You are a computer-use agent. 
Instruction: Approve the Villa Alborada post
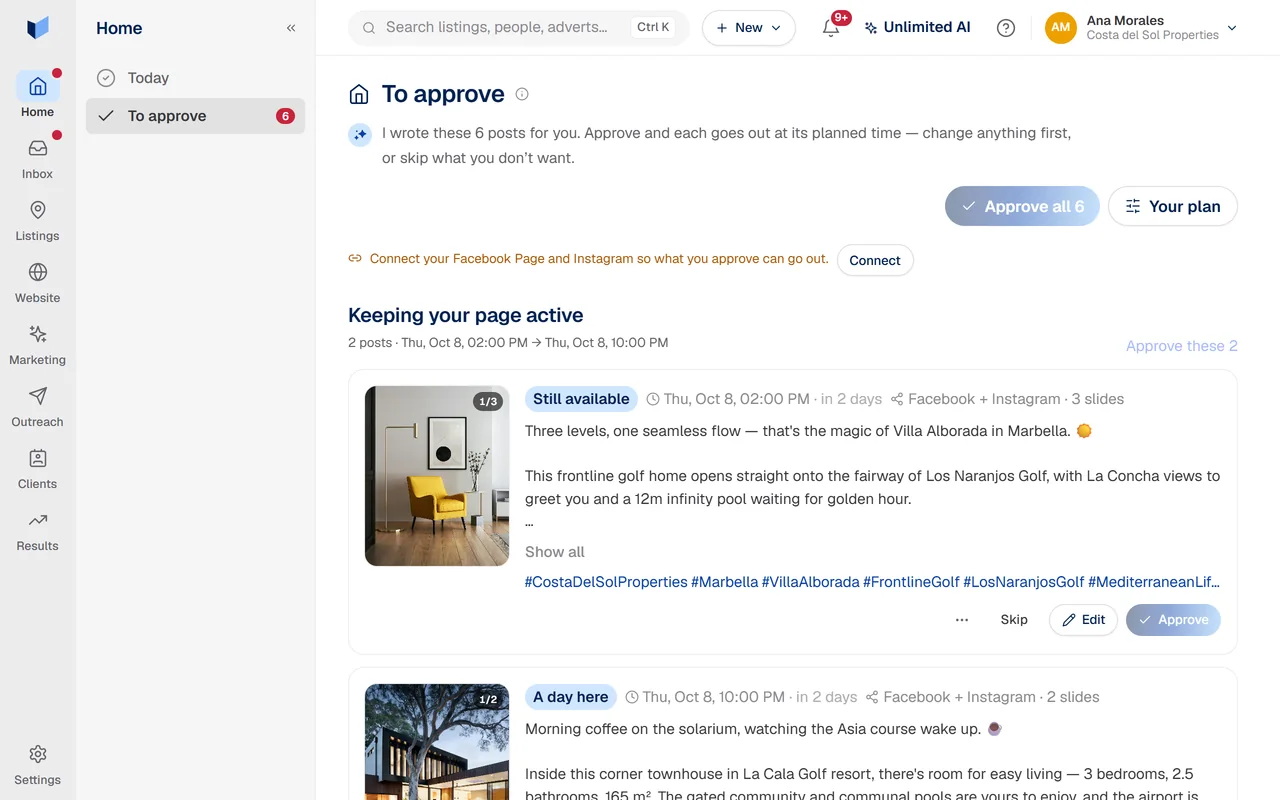[x=1173, y=620]
